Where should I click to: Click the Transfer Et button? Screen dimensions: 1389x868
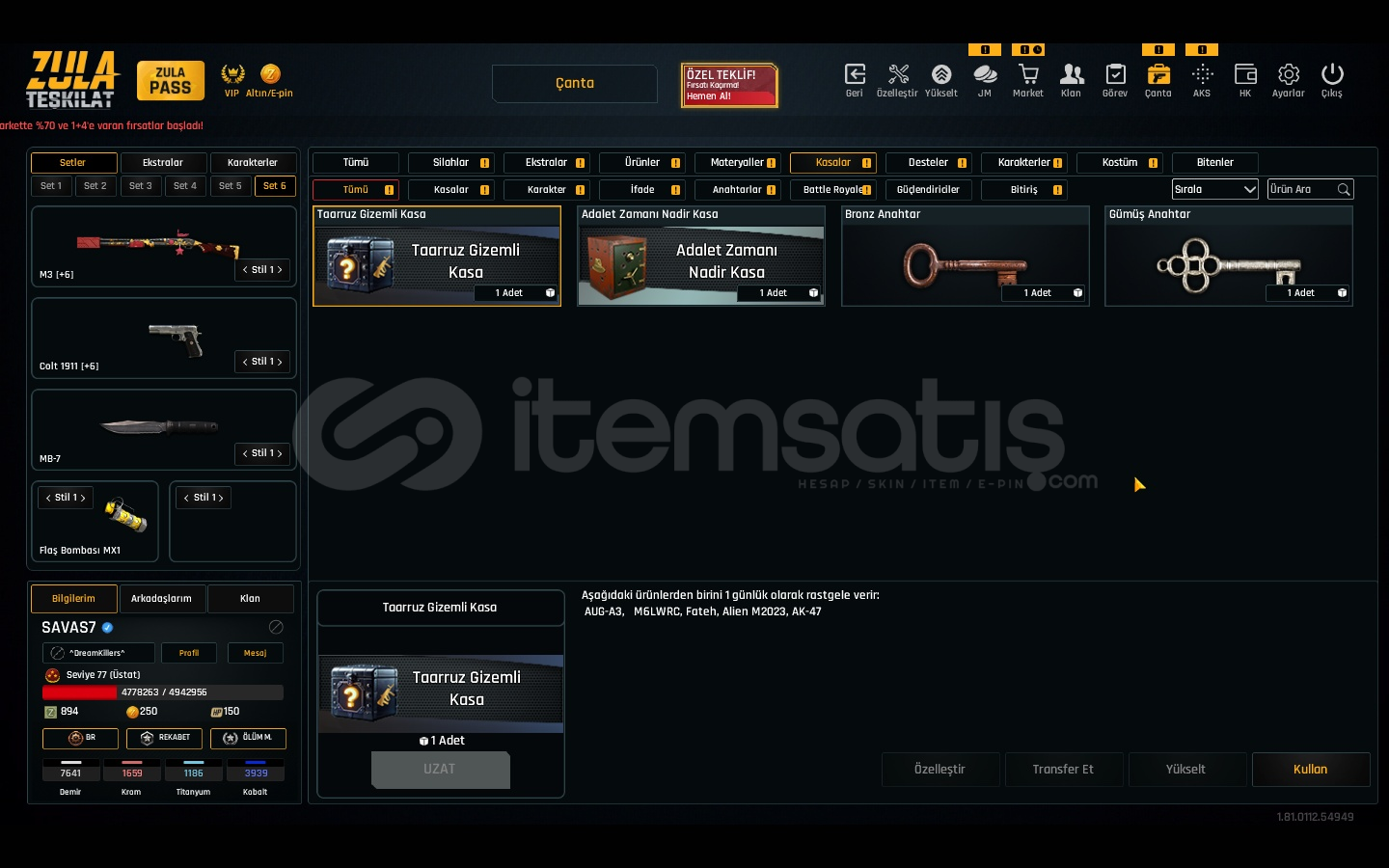(1063, 770)
